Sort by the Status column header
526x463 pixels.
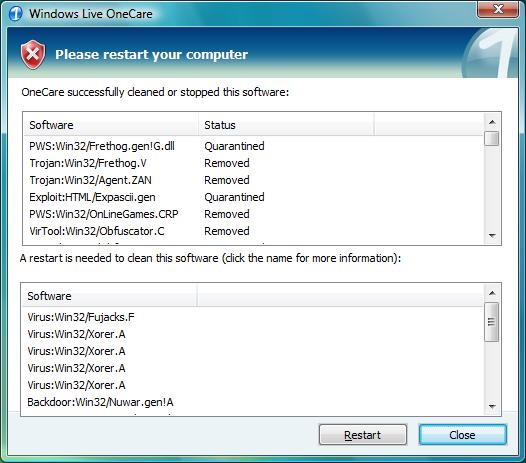coord(286,125)
